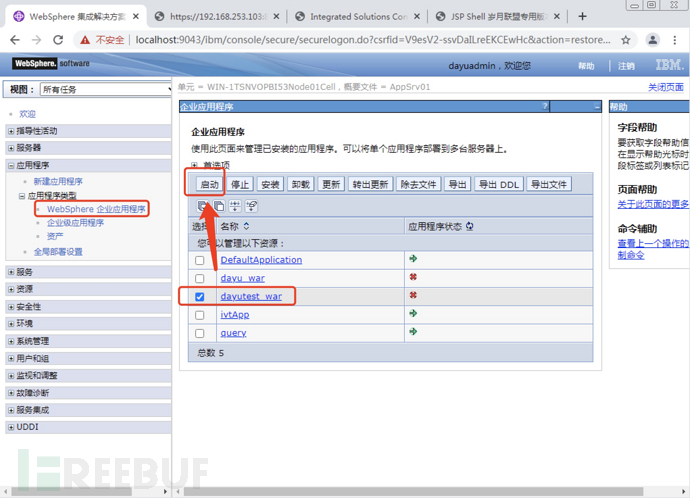Image resolution: width=690 pixels, height=498 pixels.
Task: Click the 启动 button
Action: 209,184
